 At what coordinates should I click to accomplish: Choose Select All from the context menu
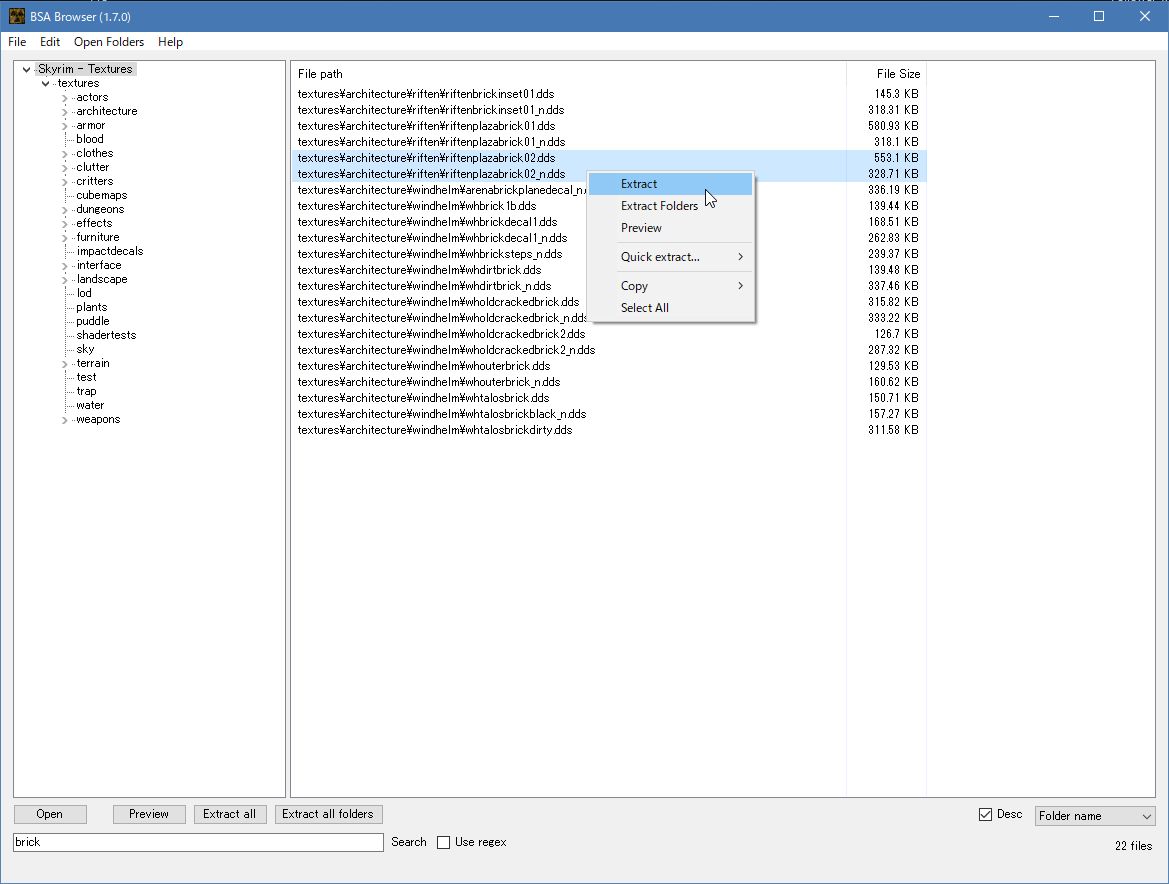coord(670,308)
